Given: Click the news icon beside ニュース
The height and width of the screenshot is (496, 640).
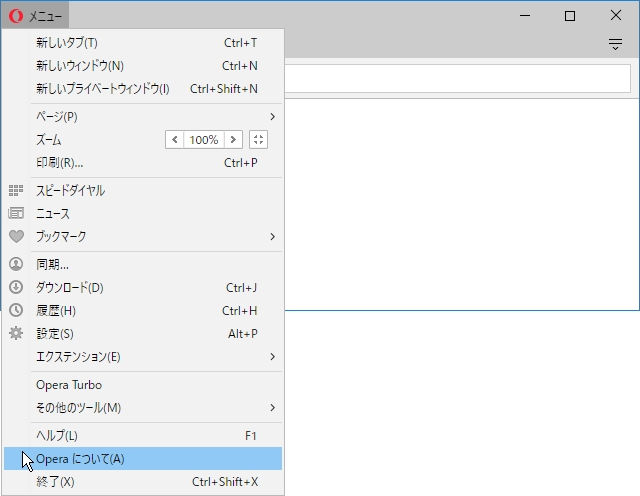Looking at the screenshot, I should (16, 213).
